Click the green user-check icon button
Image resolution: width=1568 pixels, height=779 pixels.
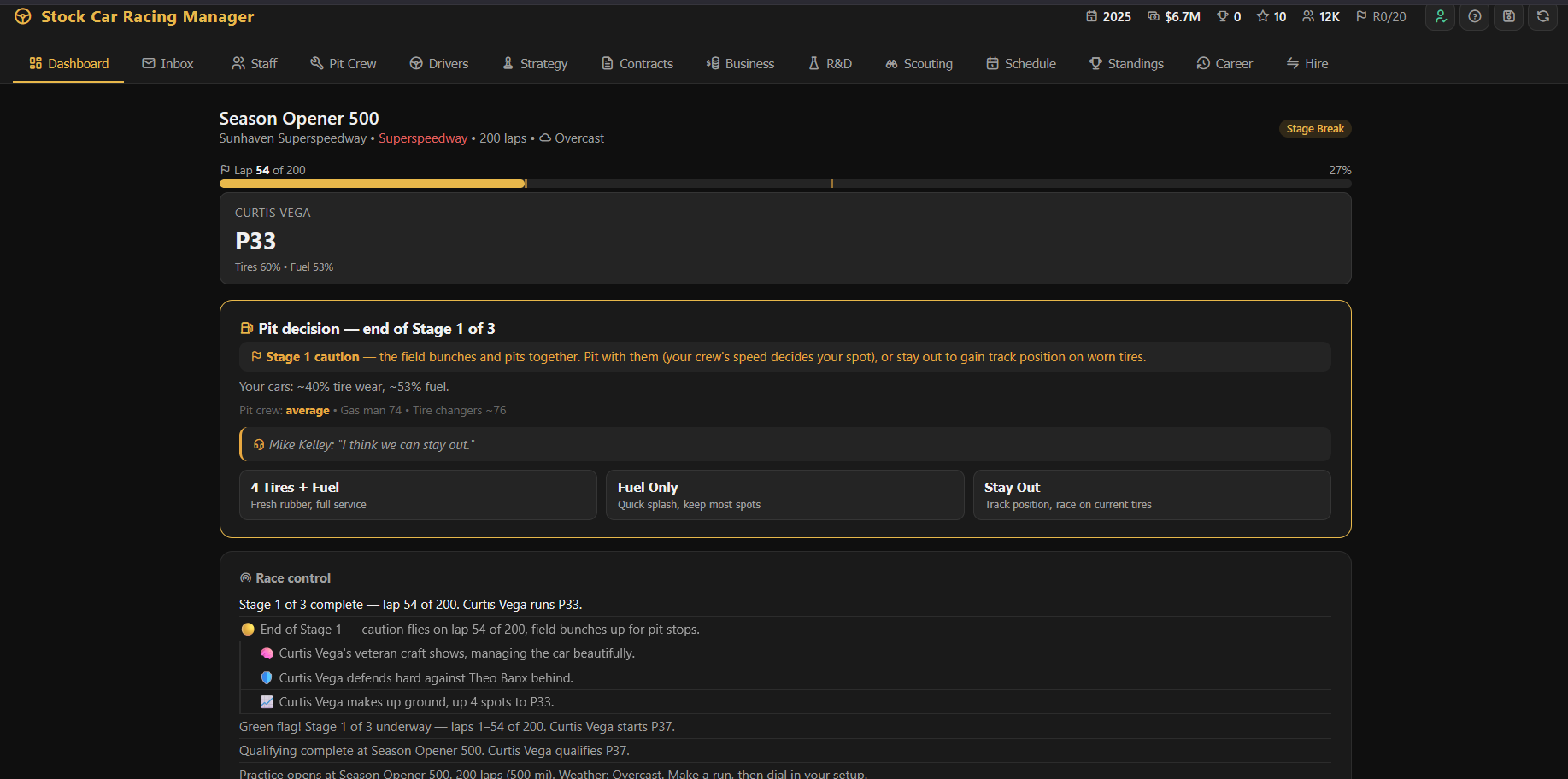[1441, 16]
